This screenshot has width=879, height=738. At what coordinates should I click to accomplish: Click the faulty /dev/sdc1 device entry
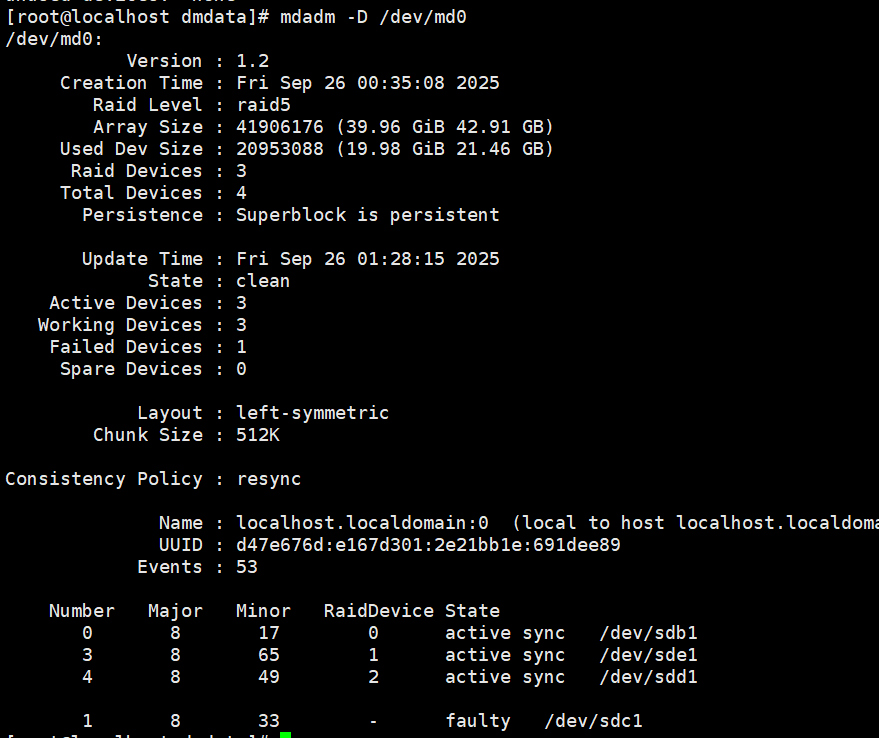tap(544, 721)
